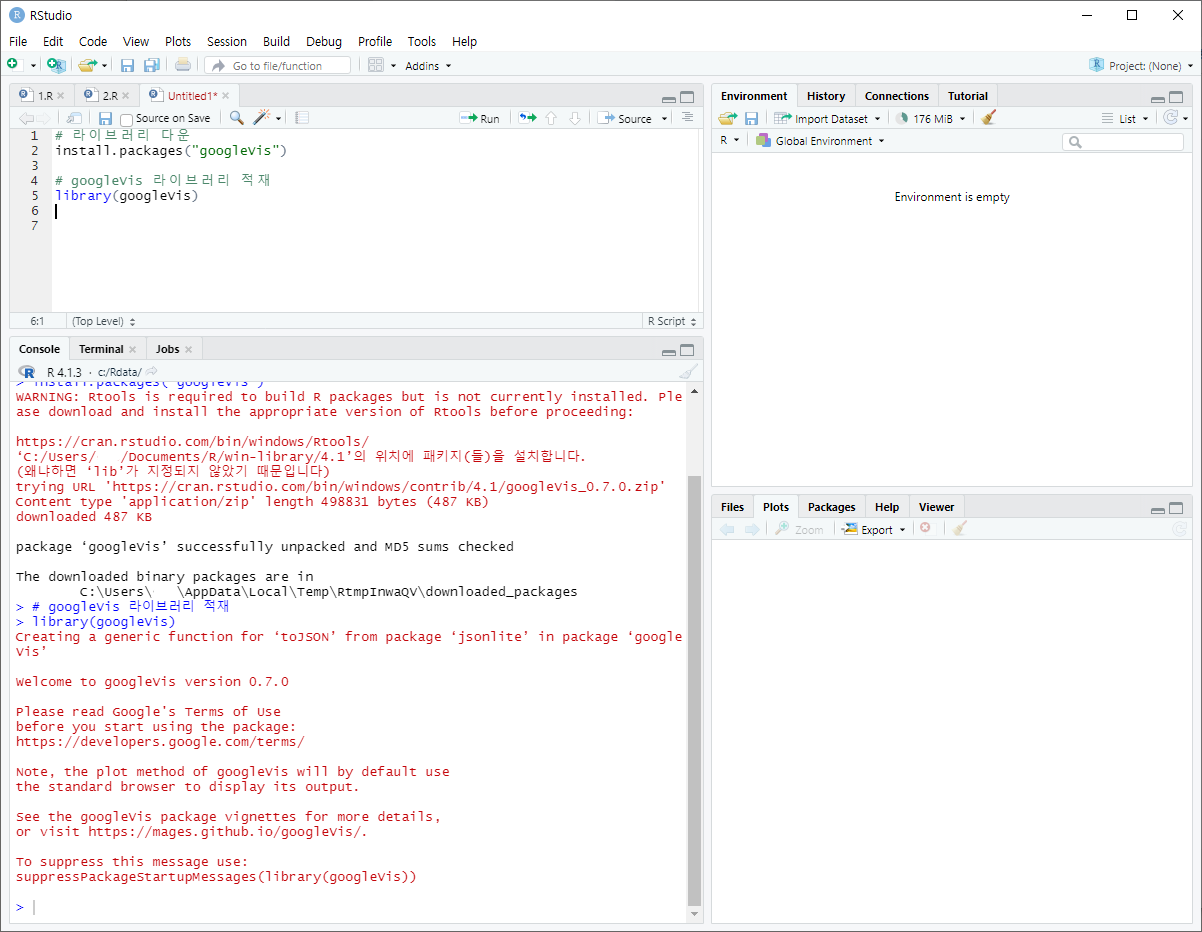Click the Re-run previous code region icon
The height and width of the screenshot is (932, 1202).
tap(527, 118)
